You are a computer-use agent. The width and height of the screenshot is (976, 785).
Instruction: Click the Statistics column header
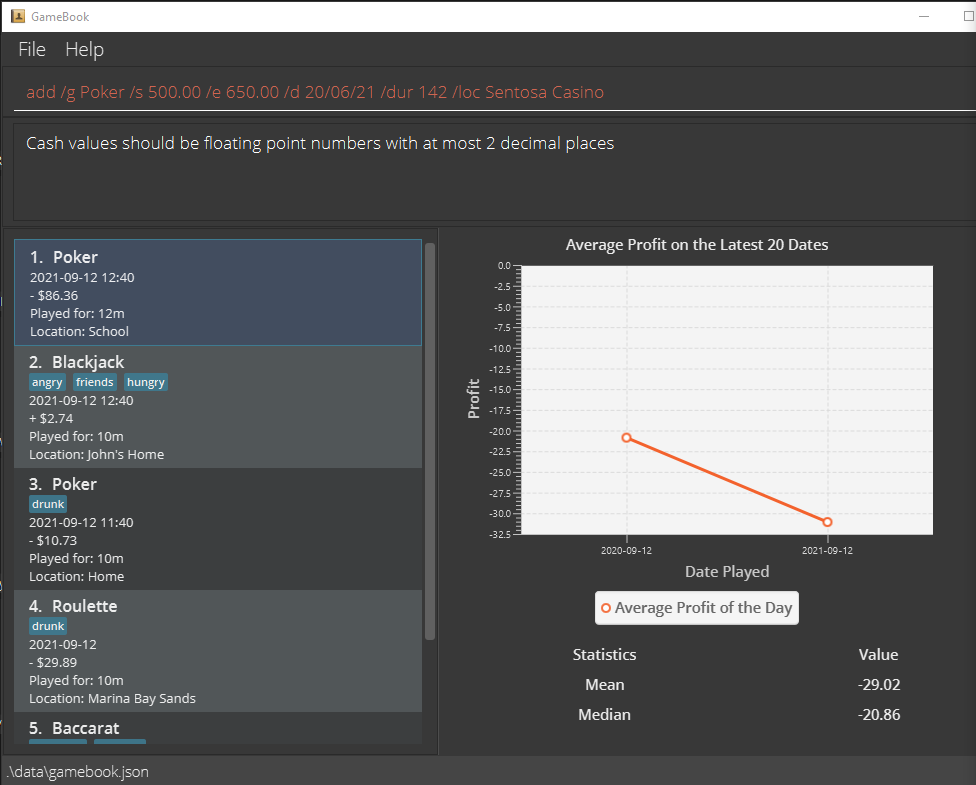click(604, 654)
